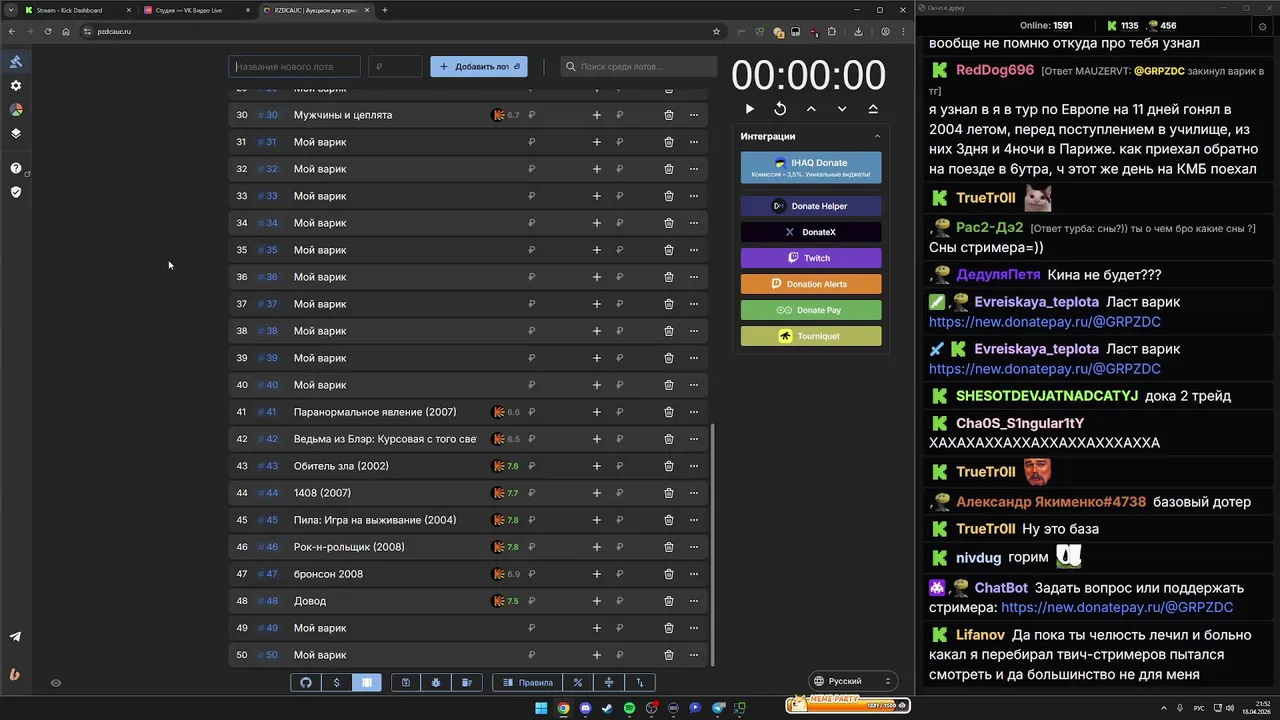
Task: Connect Donation Alerts integration
Action: pyautogui.click(x=811, y=284)
